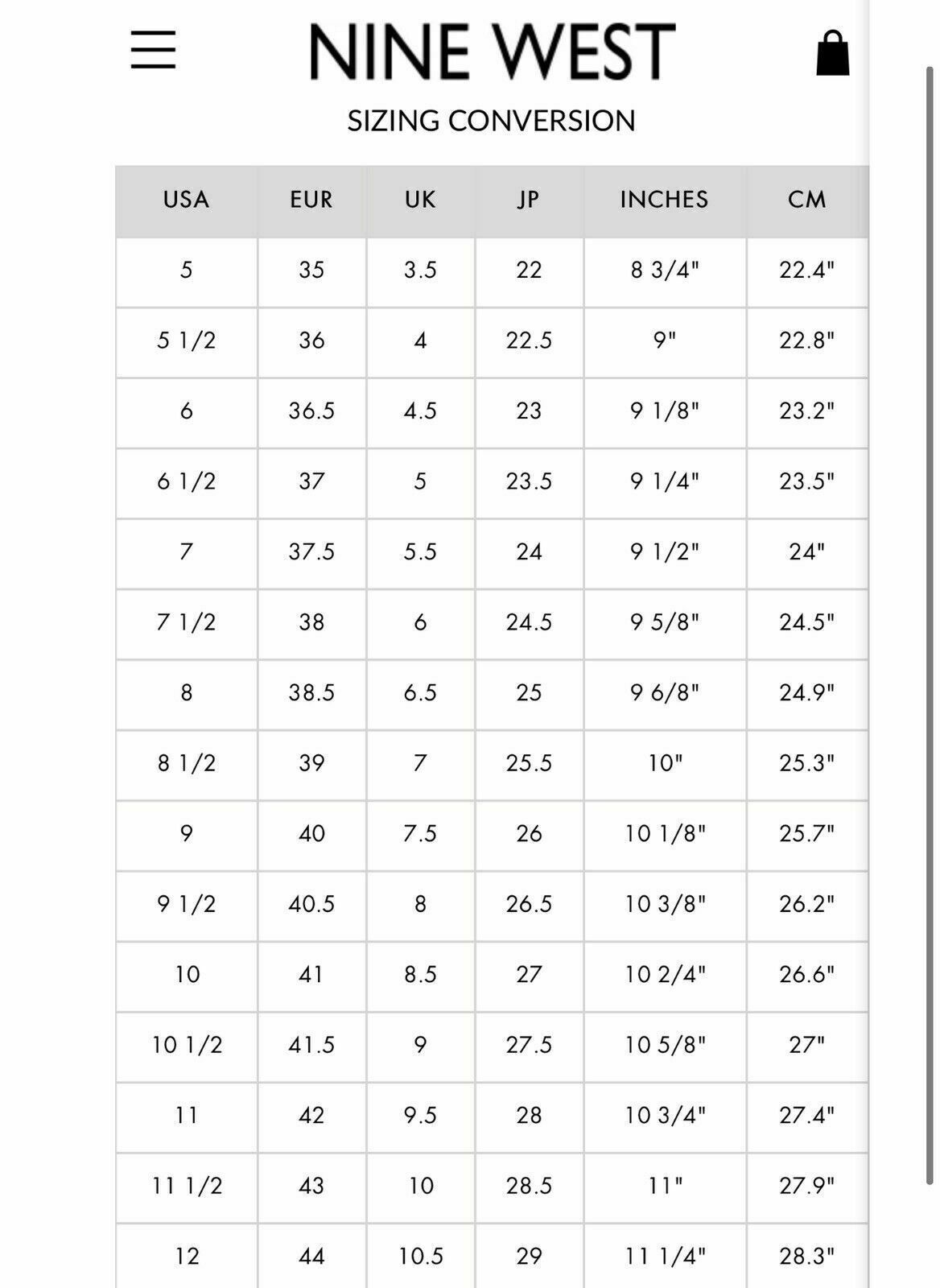
Task: Open the hamburger navigation menu
Action: pos(153,50)
